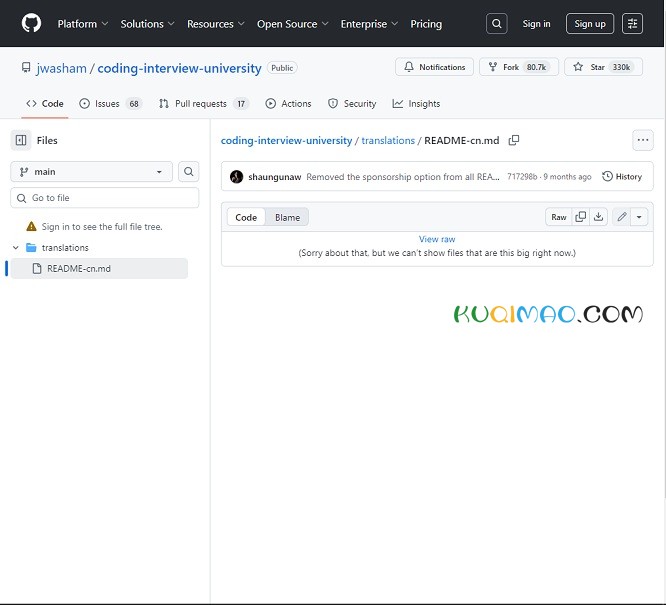
Task: Open the Raw file button
Action: 559,217
